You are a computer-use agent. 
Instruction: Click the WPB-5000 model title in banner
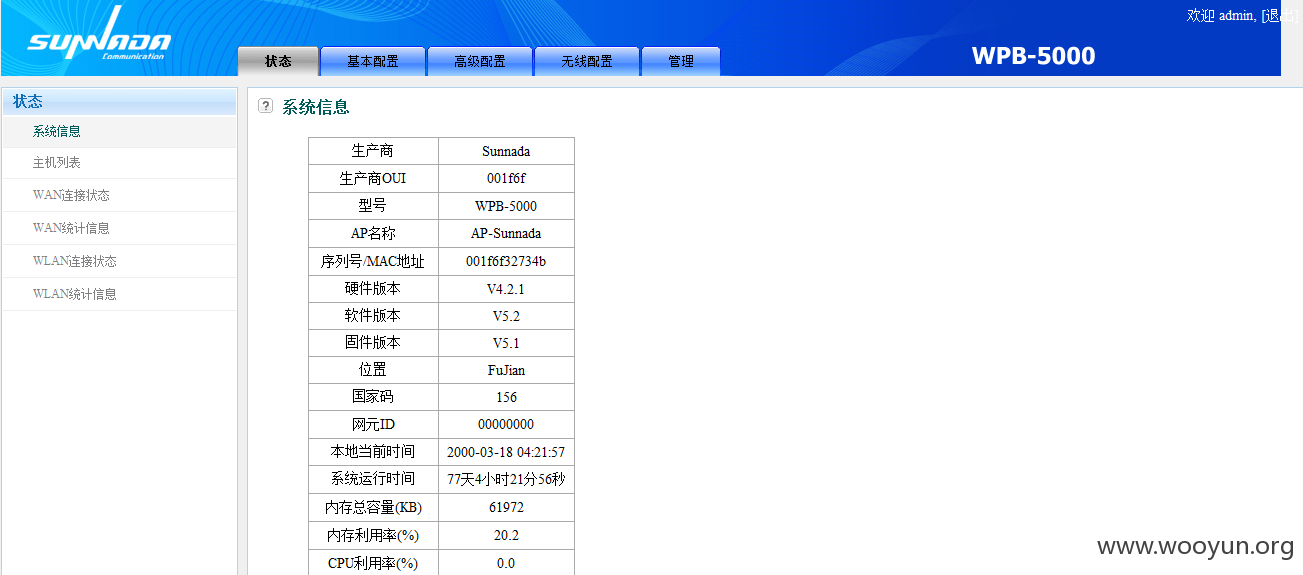click(x=1033, y=56)
